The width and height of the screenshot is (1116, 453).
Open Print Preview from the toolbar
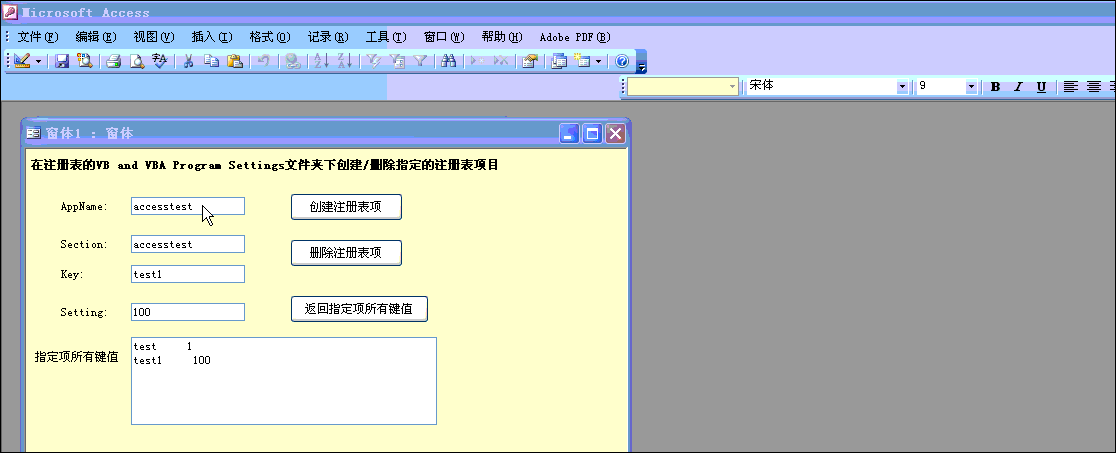137,61
